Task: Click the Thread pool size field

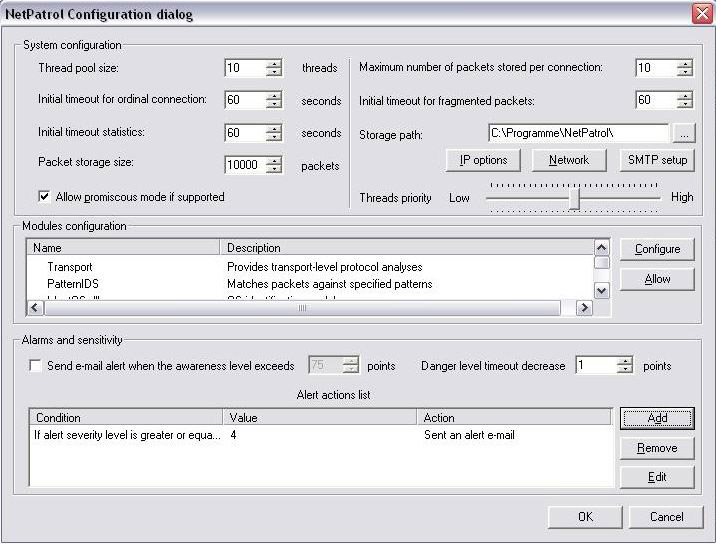Action: click(x=245, y=68)
